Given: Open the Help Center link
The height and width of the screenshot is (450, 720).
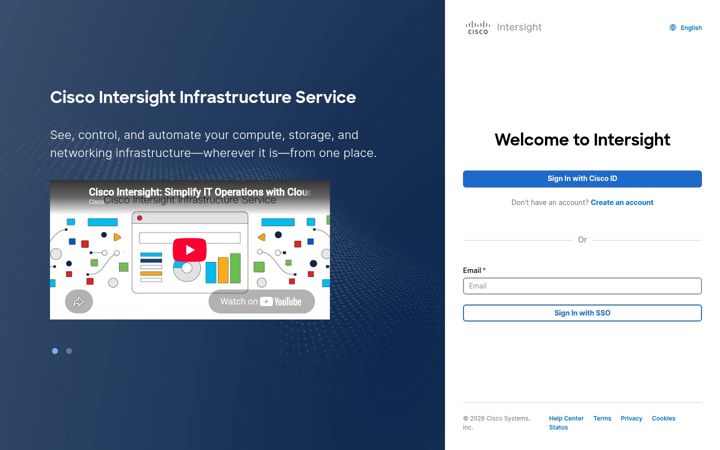Looking at the screenshot, I should 566,418.
